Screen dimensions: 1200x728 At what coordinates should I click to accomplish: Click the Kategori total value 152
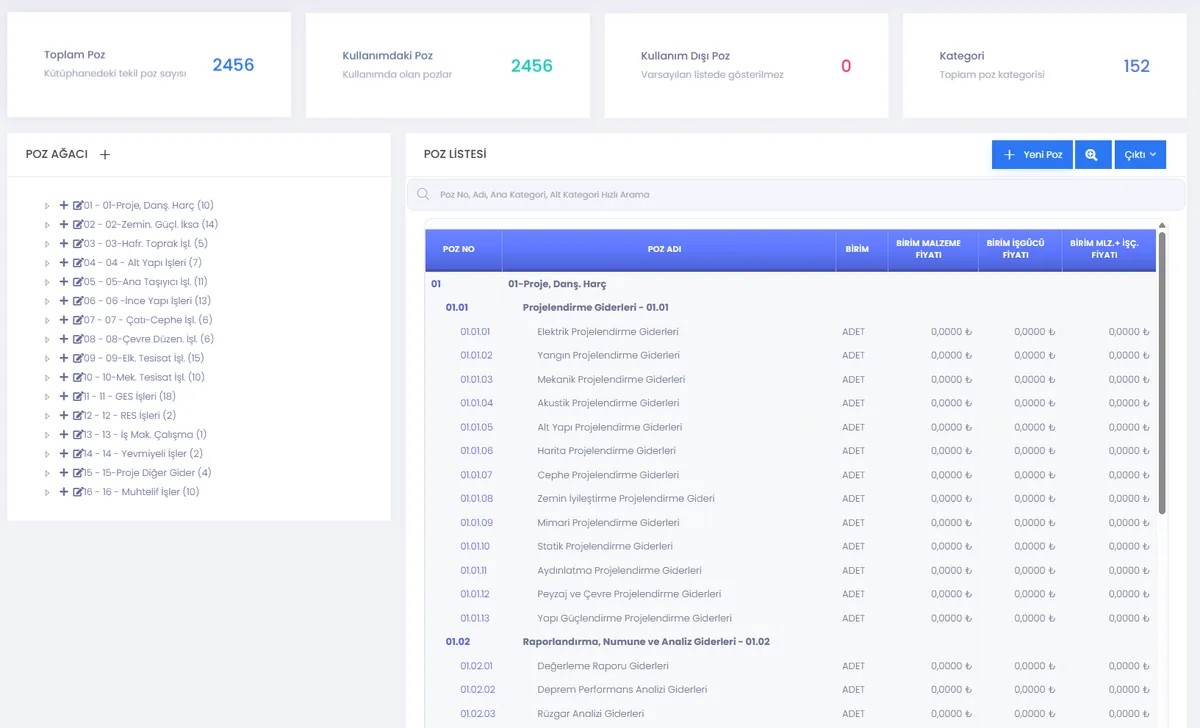1136,66
